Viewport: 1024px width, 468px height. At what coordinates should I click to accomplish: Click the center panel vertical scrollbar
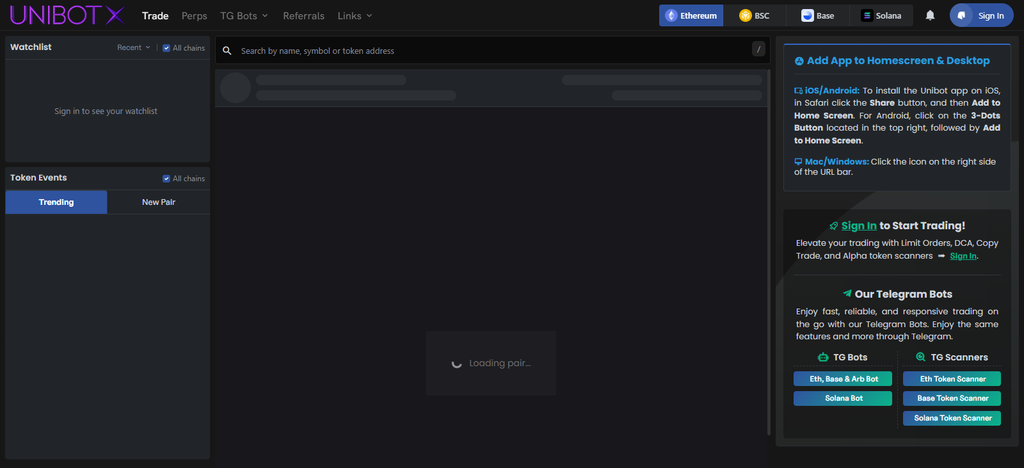pyautogui.click(x=769, y=252)
